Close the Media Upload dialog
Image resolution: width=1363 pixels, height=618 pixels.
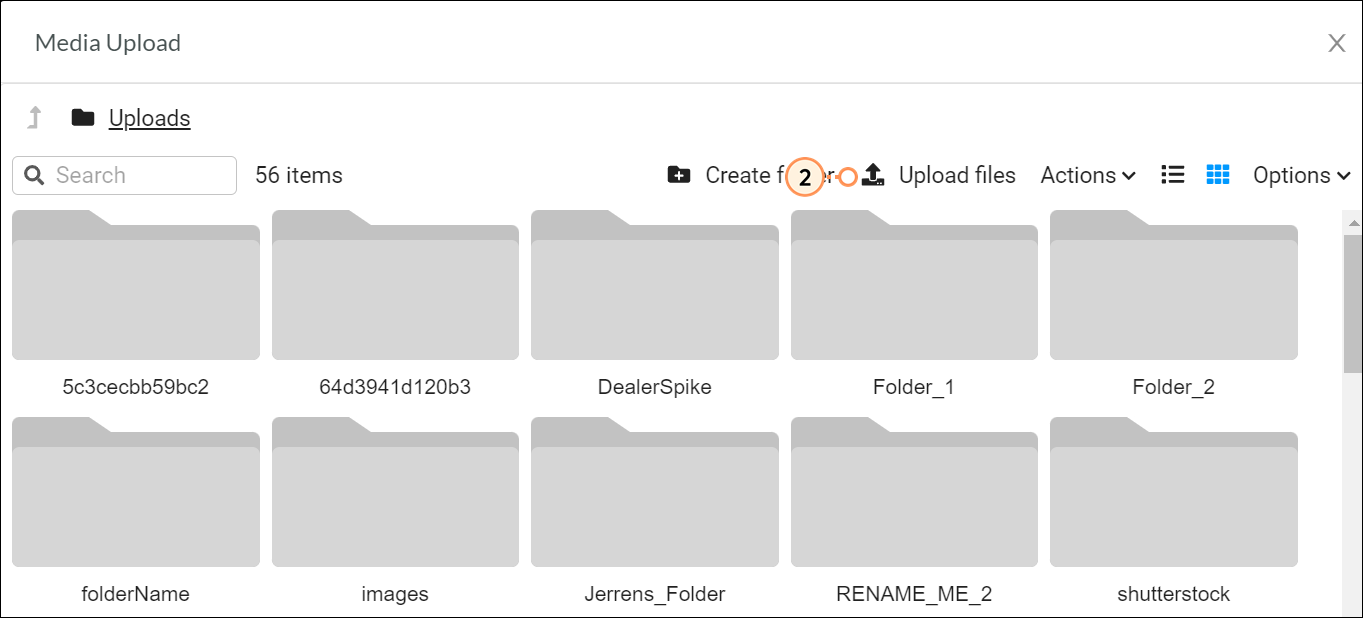(x=1336, y=43)
